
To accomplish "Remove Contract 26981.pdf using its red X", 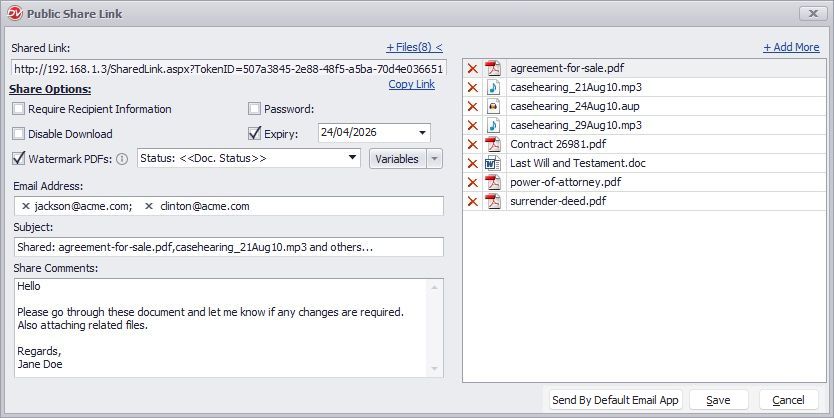I will click(472, 145).
